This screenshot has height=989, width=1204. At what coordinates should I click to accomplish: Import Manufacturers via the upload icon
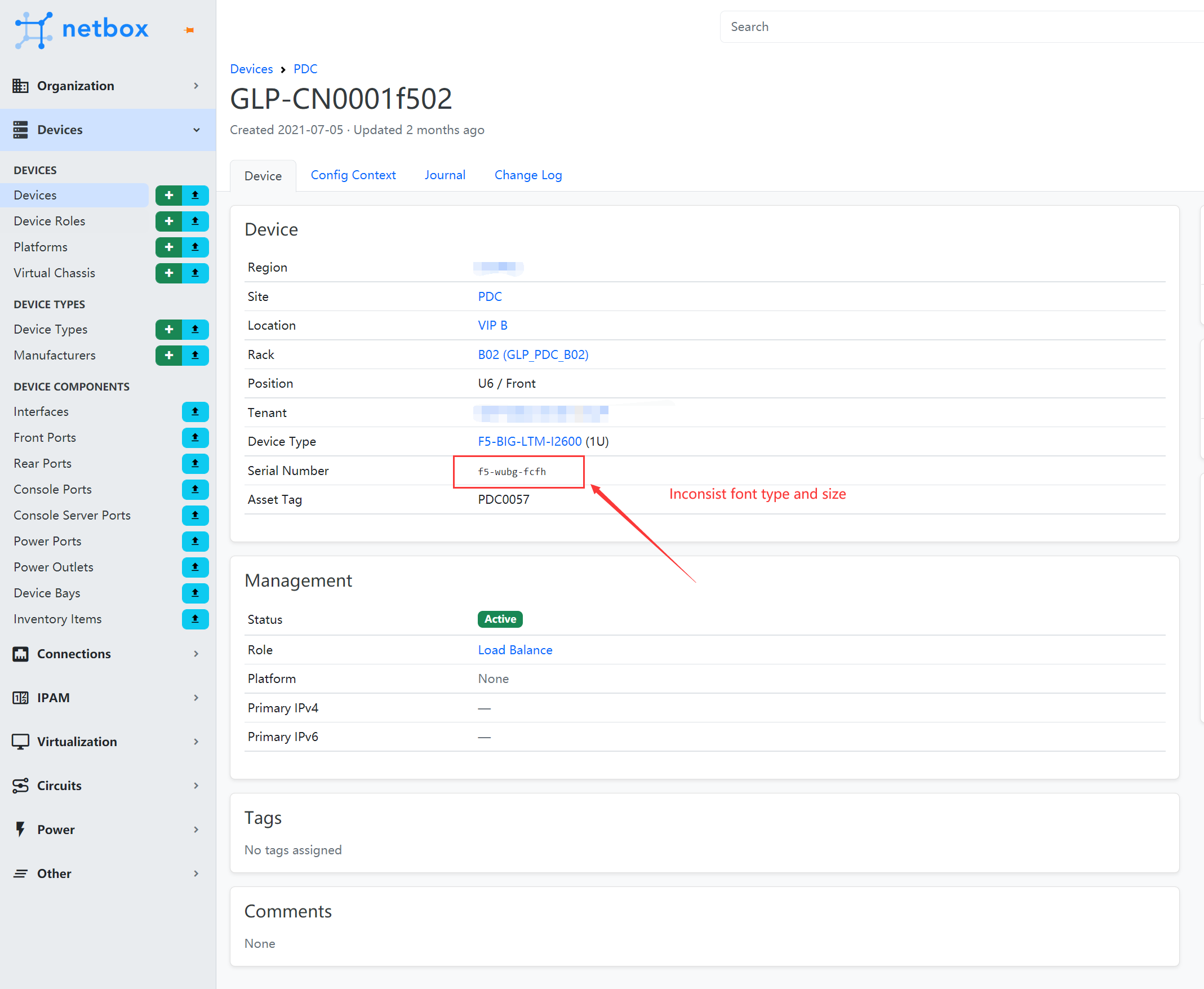[x=196, y=355]
